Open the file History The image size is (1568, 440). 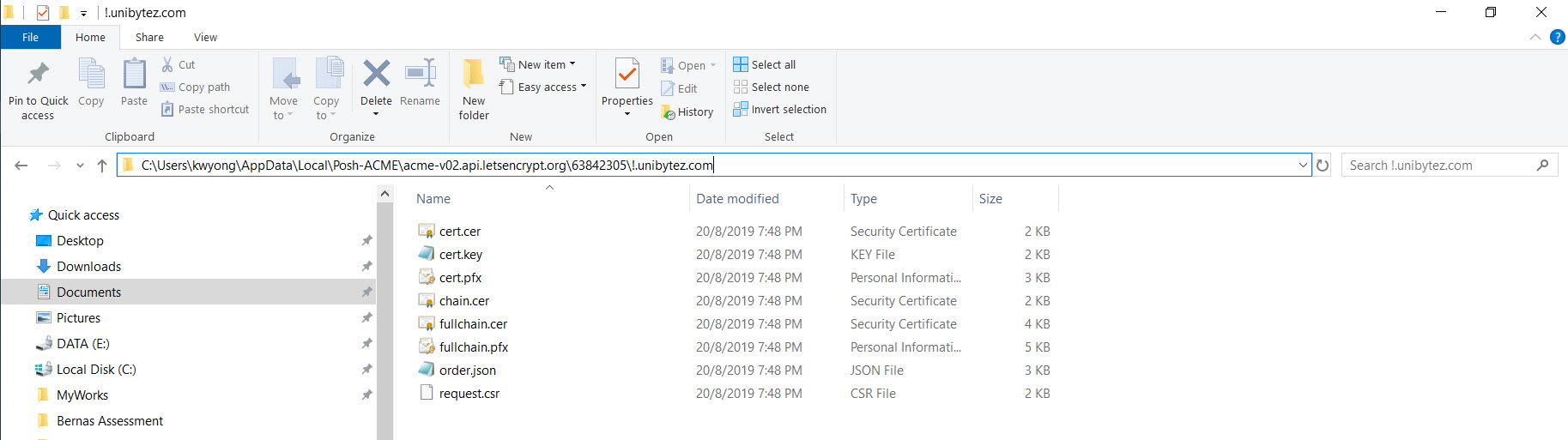[x=687, y=112]
